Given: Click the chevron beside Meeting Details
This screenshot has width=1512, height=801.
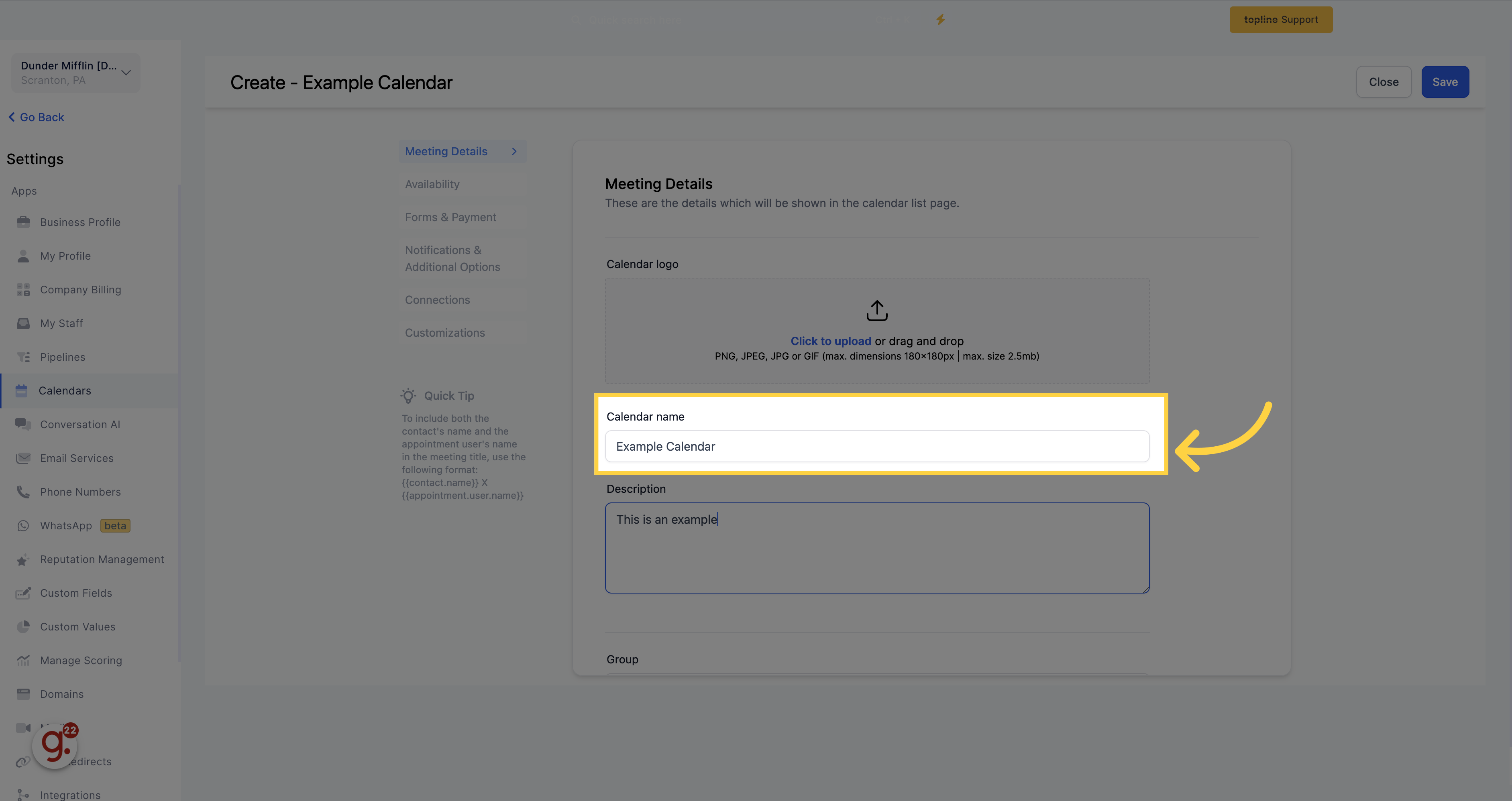Looking at the screenshot, I should [x=514, y=151].
